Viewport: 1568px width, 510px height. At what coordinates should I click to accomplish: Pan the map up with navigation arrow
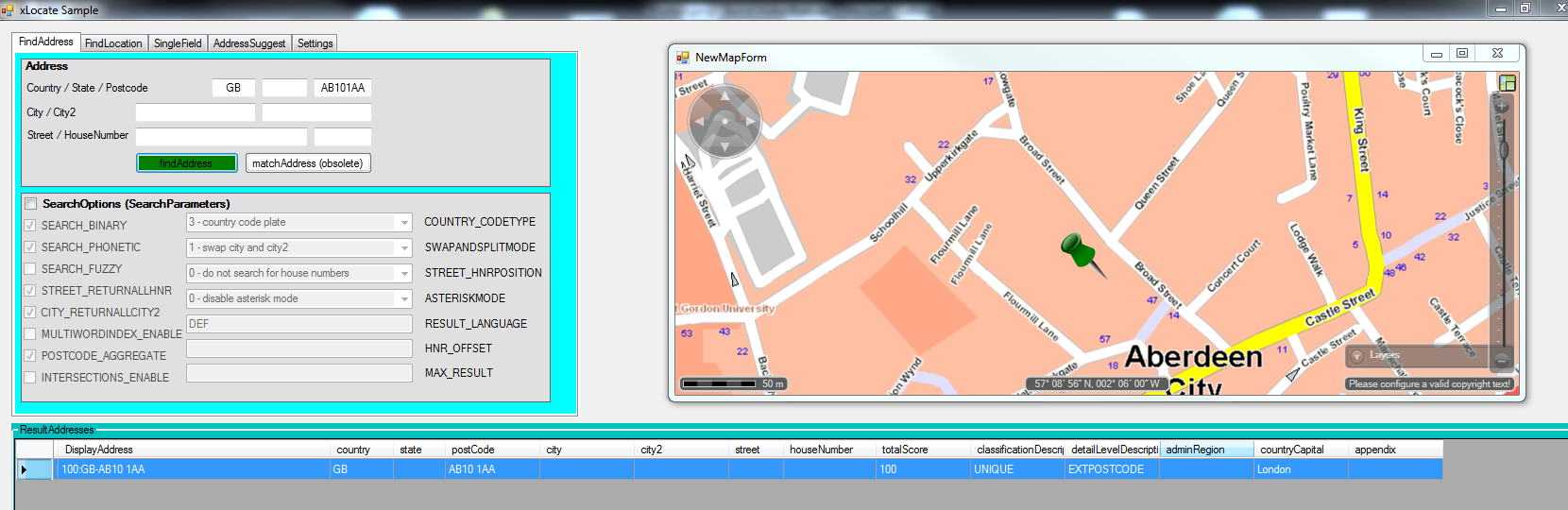click(724, 96)
